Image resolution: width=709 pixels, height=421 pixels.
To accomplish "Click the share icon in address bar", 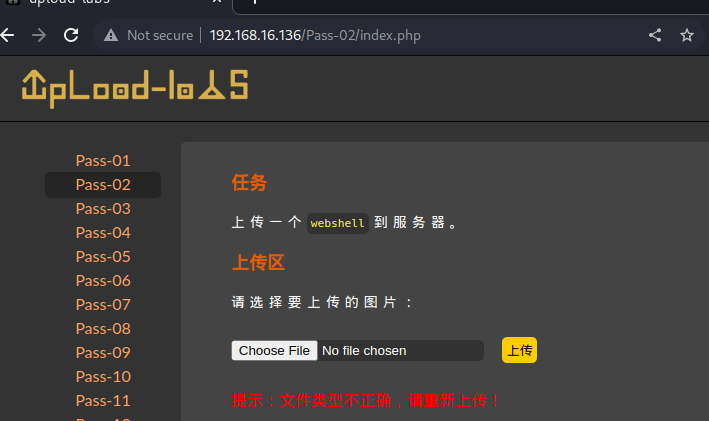I will point(655,35).
